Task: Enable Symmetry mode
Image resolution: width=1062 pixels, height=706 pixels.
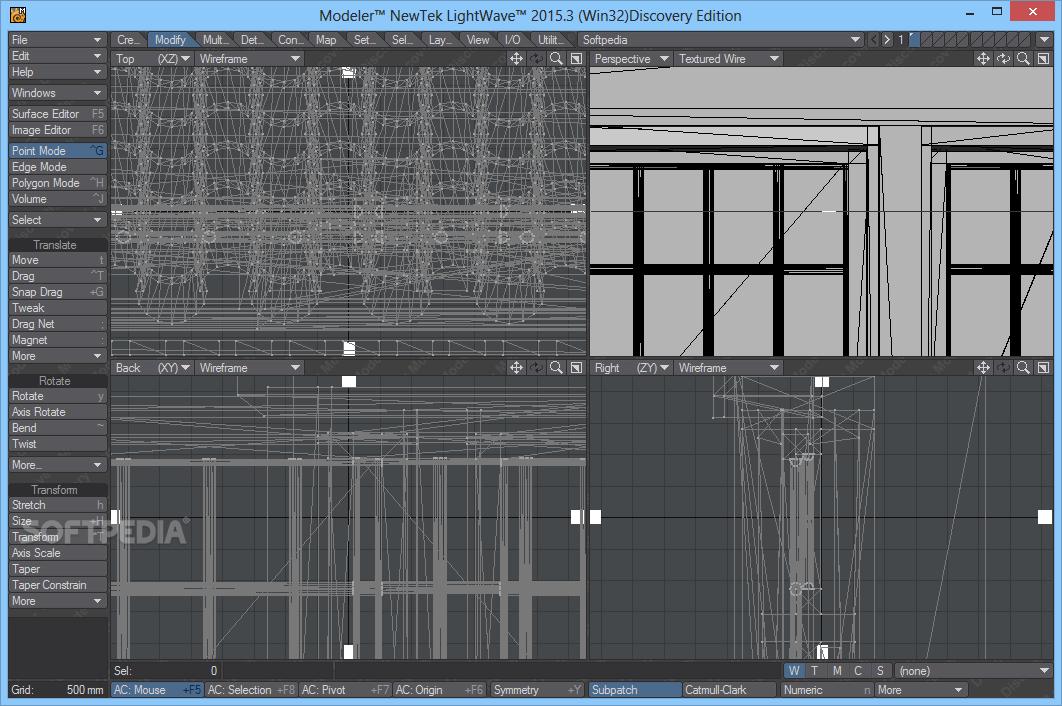Action: coord(537,690)
